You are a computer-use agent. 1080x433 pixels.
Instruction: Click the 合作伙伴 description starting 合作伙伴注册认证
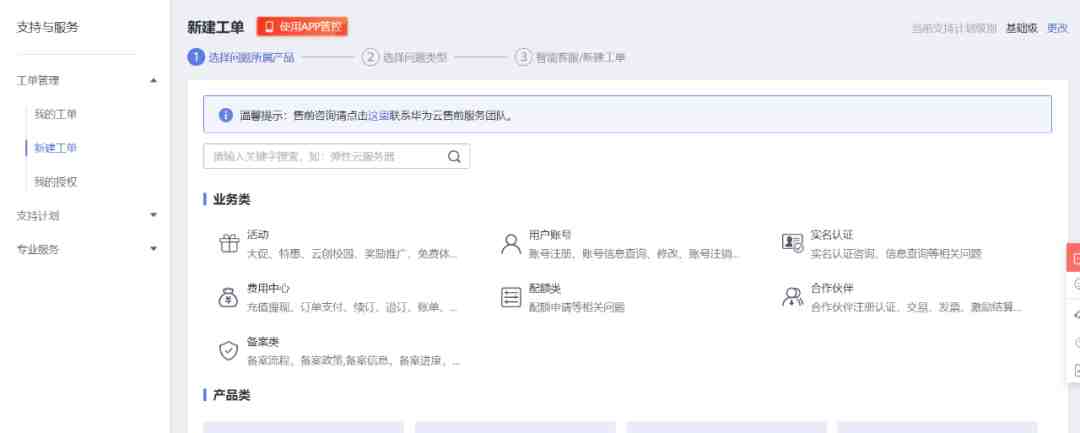pyautogui.click(x=916, y=307)
